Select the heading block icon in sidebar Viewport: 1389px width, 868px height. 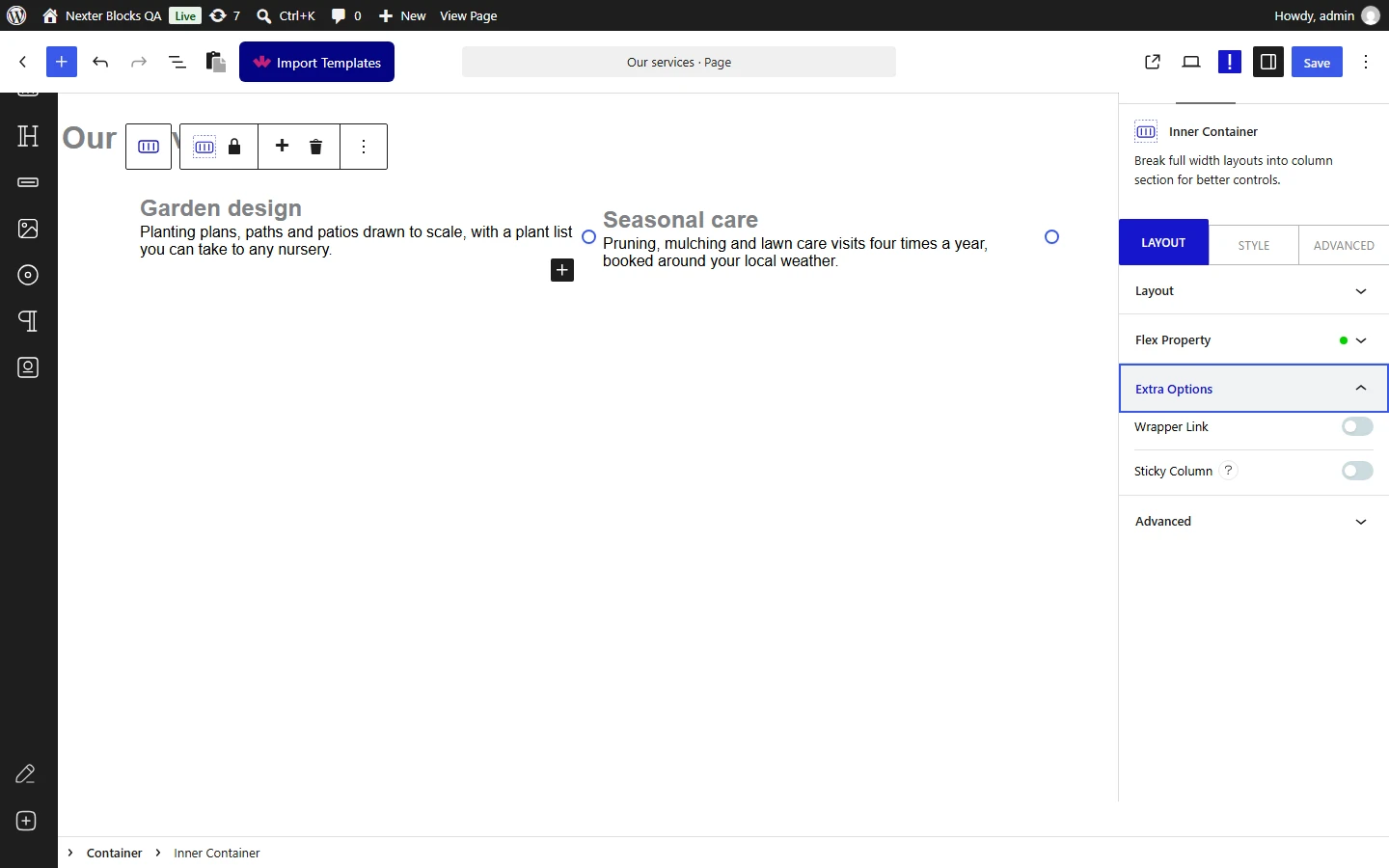(x=28, y=136)
